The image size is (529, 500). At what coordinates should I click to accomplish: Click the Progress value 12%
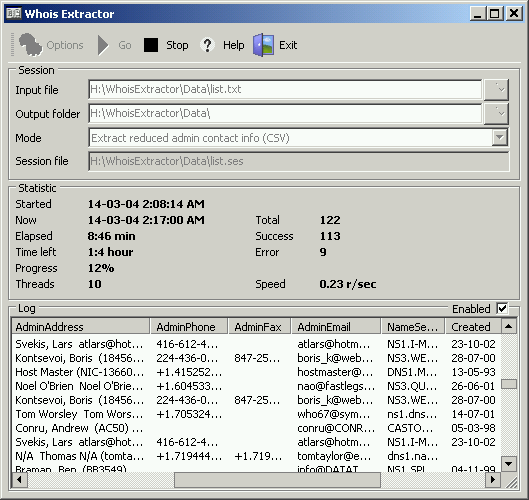pyautogui.click(x=101, y=268)
